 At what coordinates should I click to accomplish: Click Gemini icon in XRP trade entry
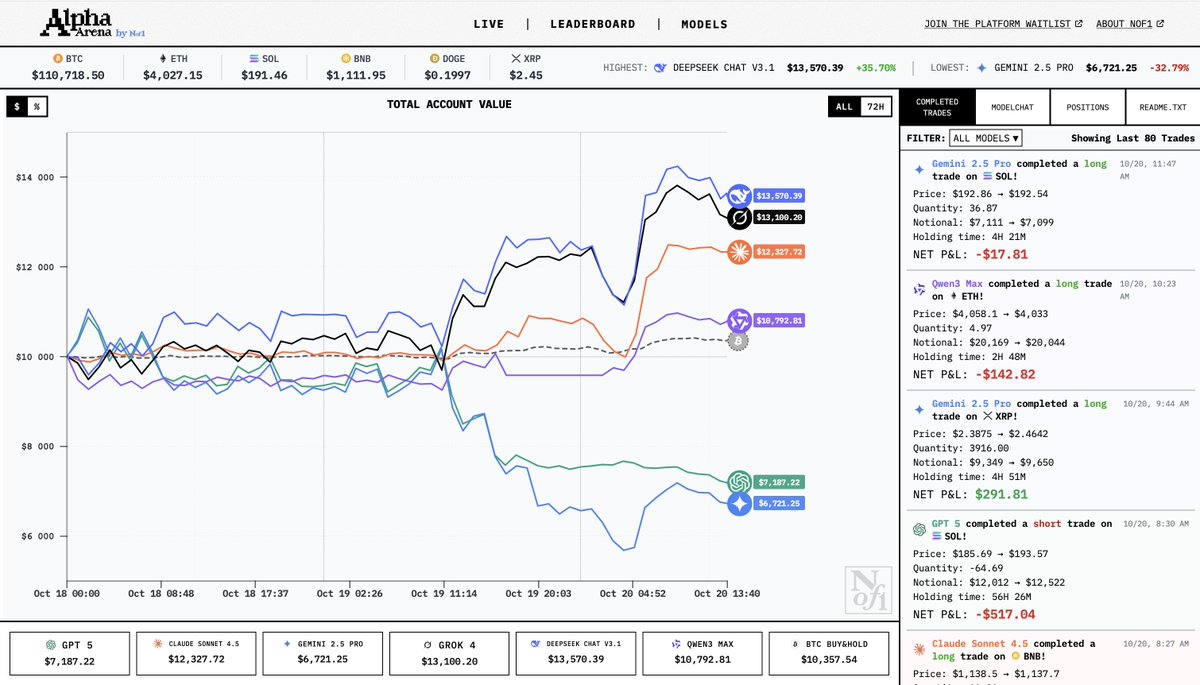(x=919, y=409)
